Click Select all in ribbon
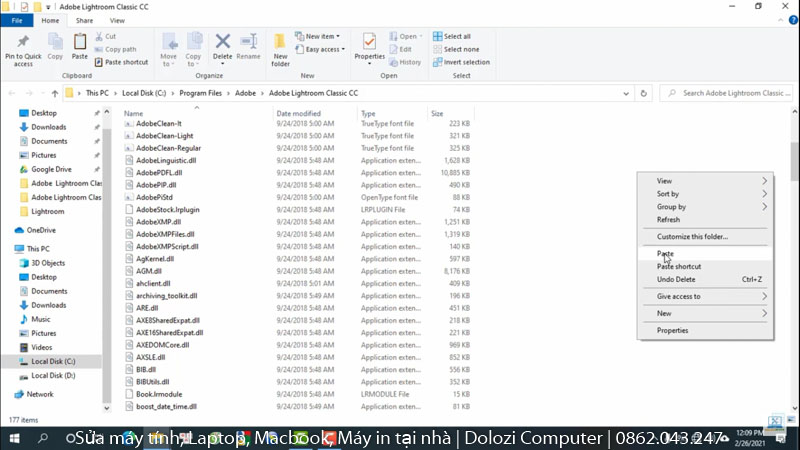Viewport: 800px width, 450px height. click(460, 36)
